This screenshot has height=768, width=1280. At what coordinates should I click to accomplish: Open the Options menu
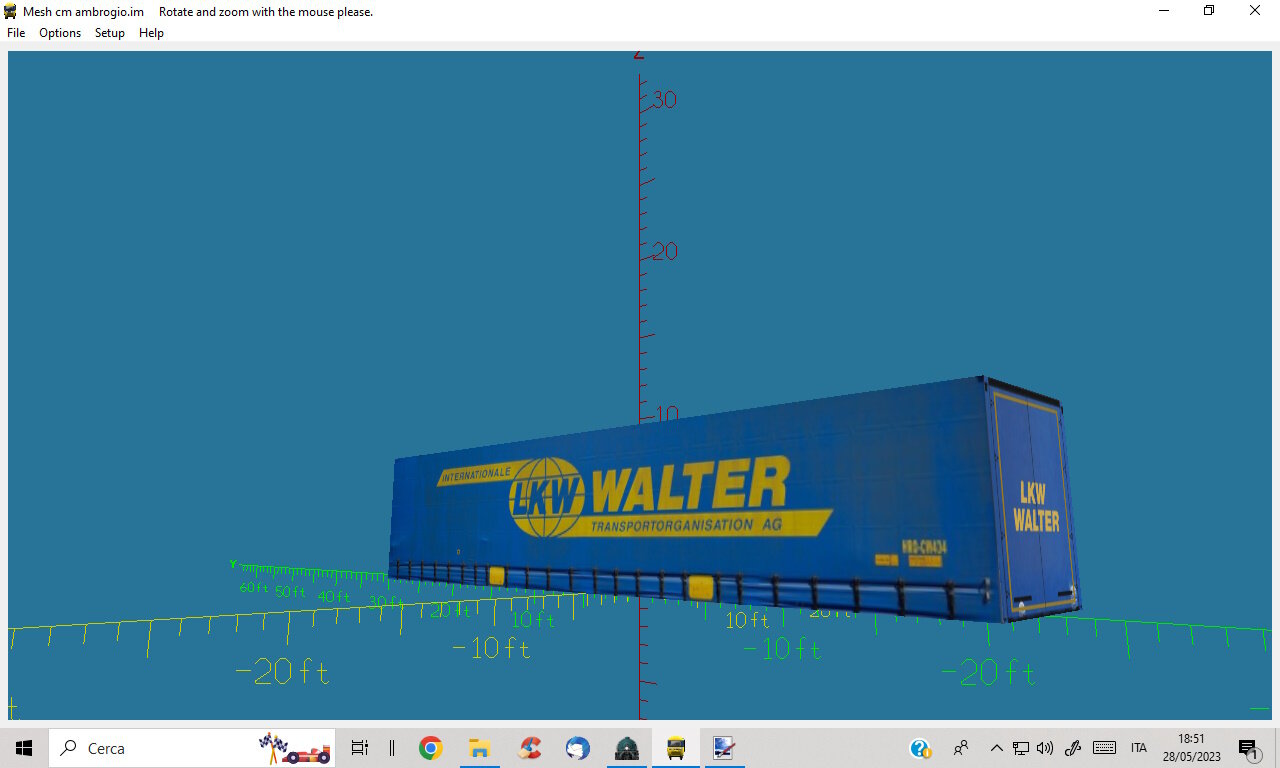(x=60, y=33)
